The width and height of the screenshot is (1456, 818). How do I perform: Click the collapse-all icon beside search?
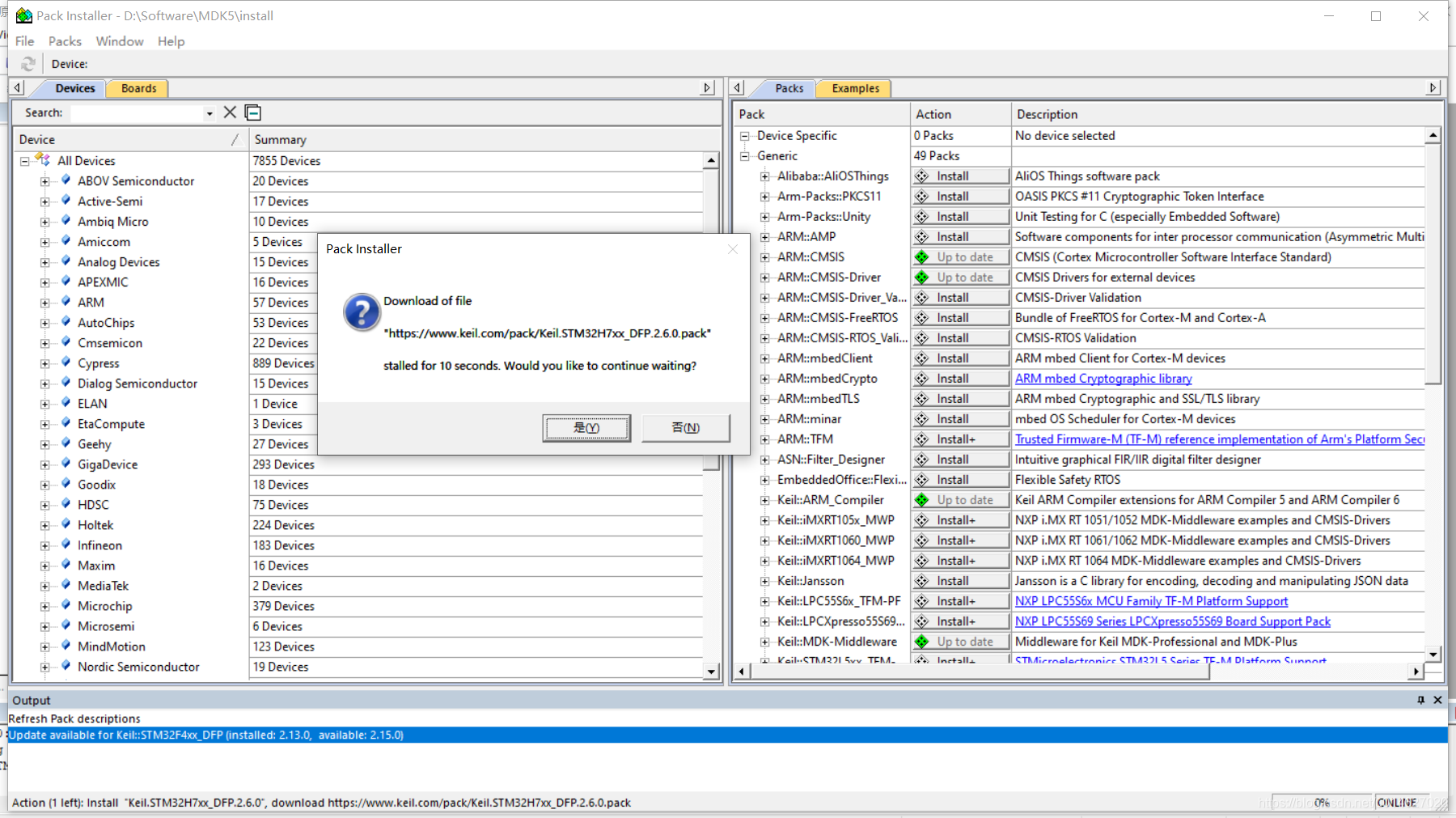253,112
